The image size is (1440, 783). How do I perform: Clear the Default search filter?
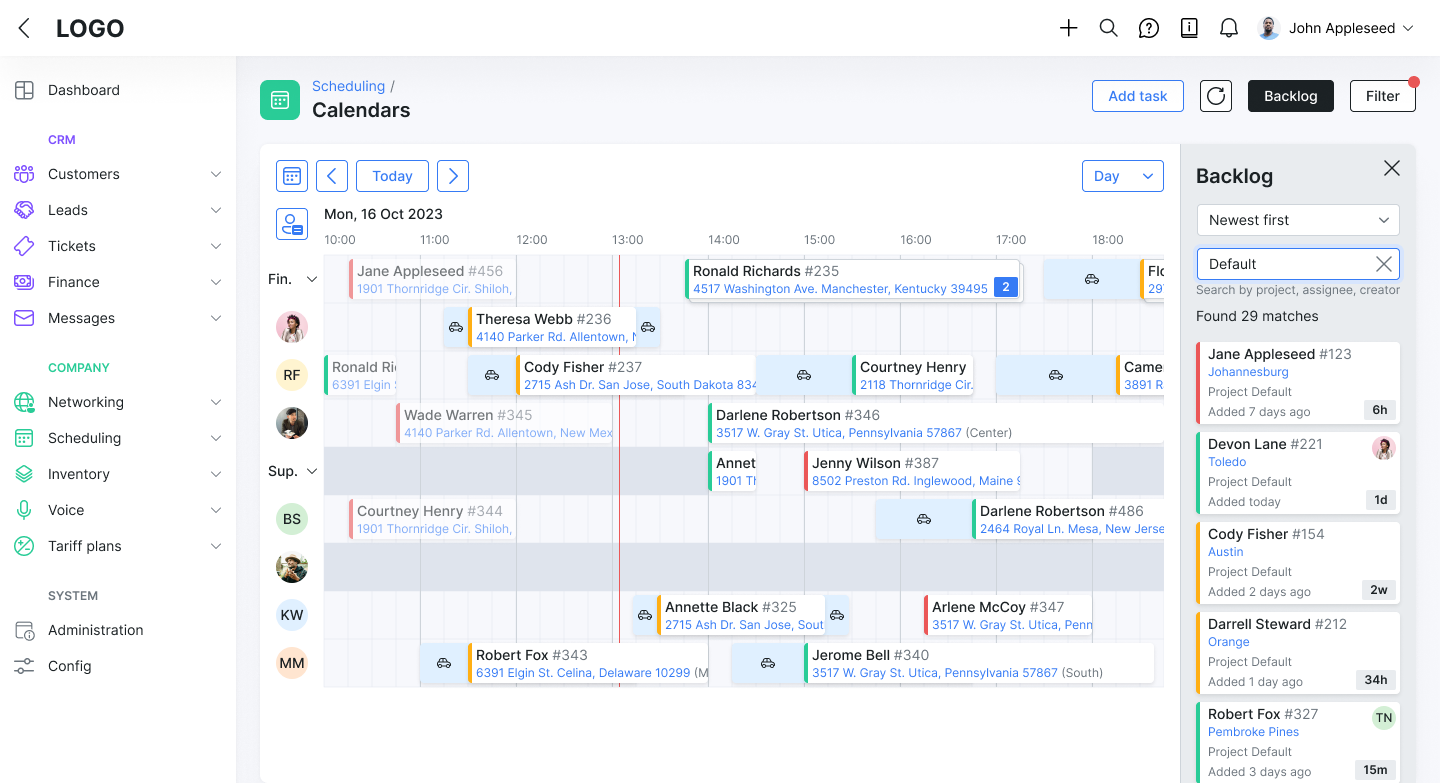(1383, 263)
